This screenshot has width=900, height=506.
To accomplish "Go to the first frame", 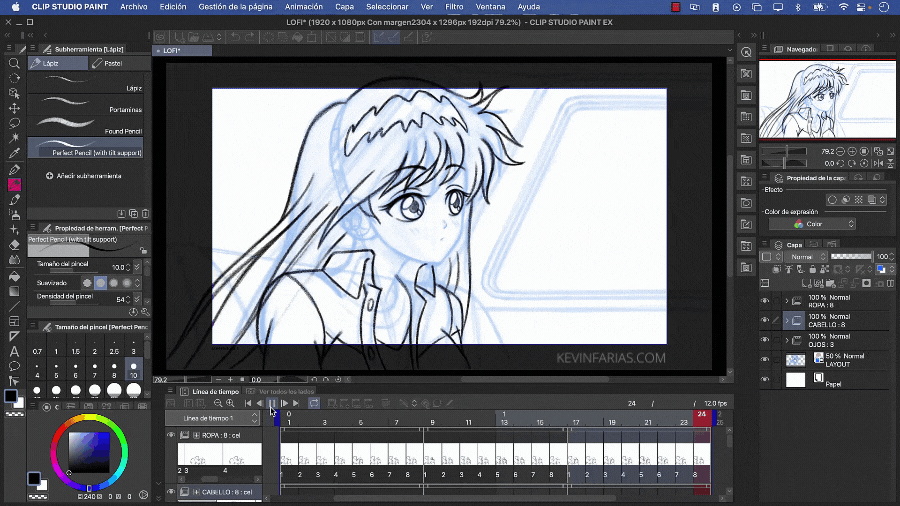I will click(248, 403).
